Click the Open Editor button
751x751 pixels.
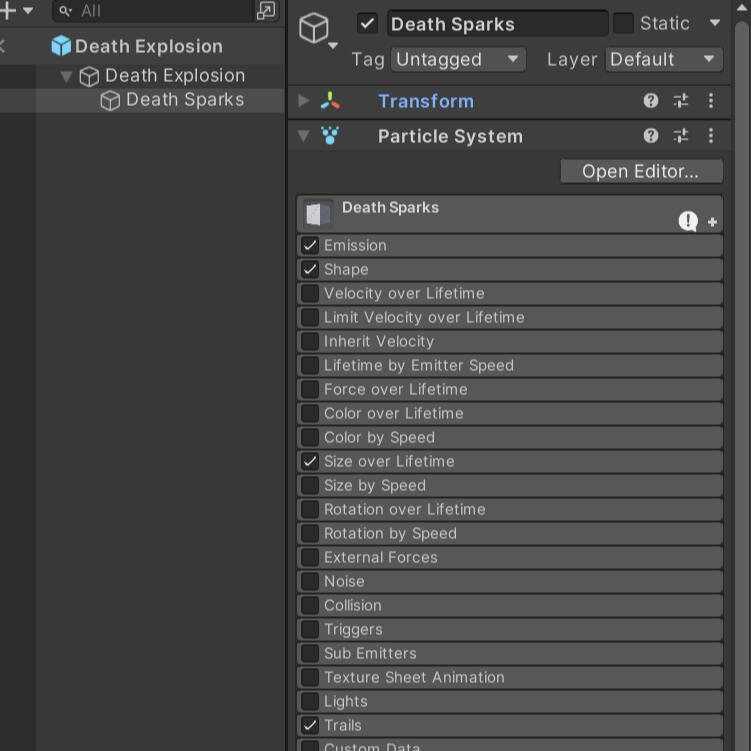(x=640, y=171)
